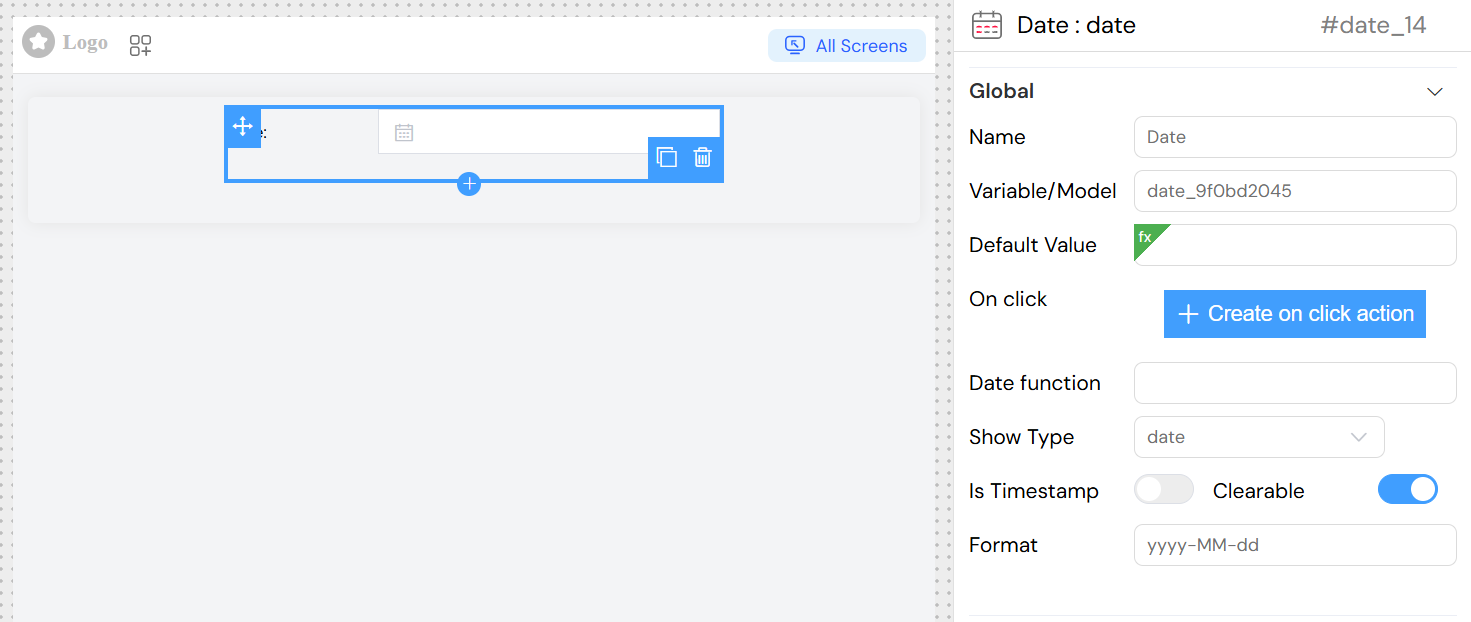Click the Clearable label
This screenshot has width=1471, height=622.
point(1258,491)
